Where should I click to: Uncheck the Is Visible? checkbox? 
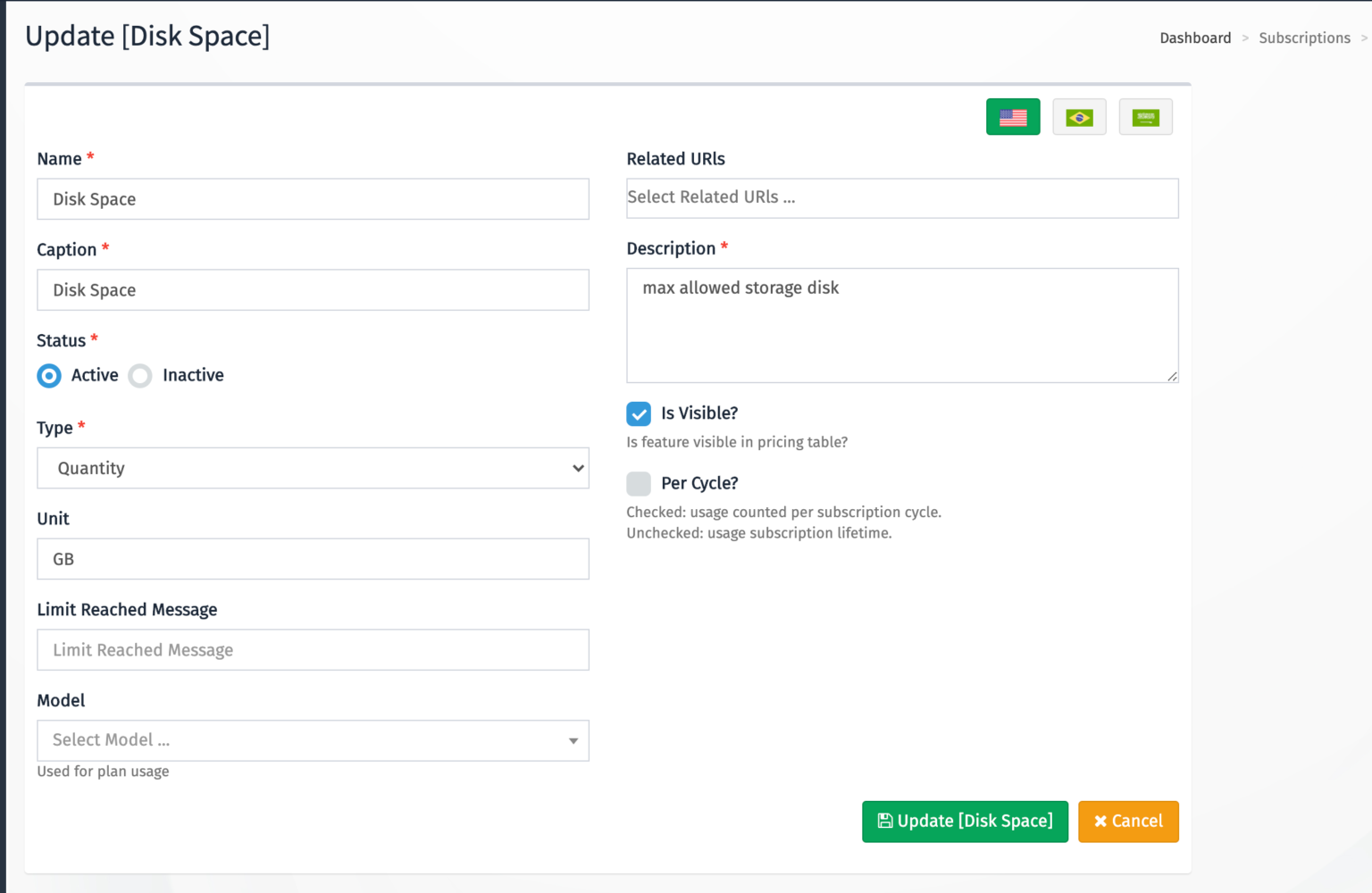pyautogui.click(x=639, y=413)
